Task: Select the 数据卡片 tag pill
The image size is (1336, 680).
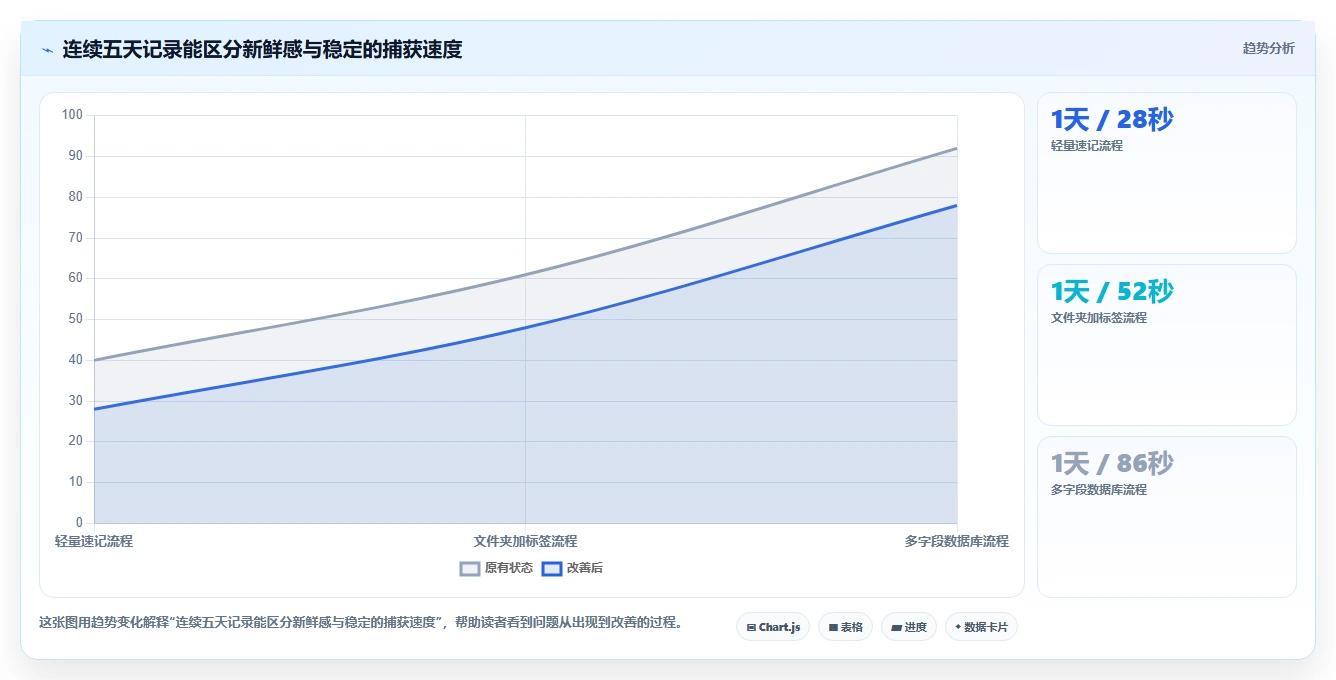Action: coord(981,627)
